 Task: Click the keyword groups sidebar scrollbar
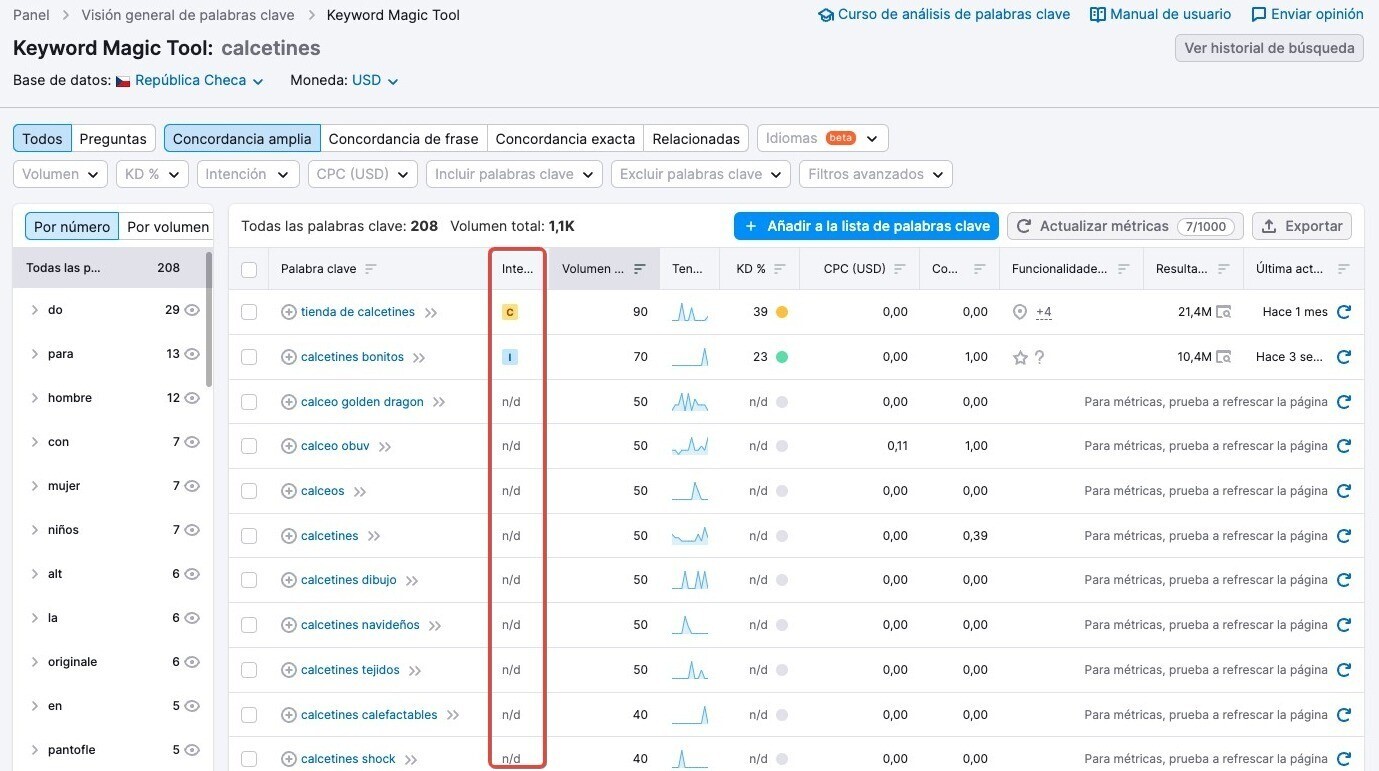pyautogui.click(x=209, y=320)
